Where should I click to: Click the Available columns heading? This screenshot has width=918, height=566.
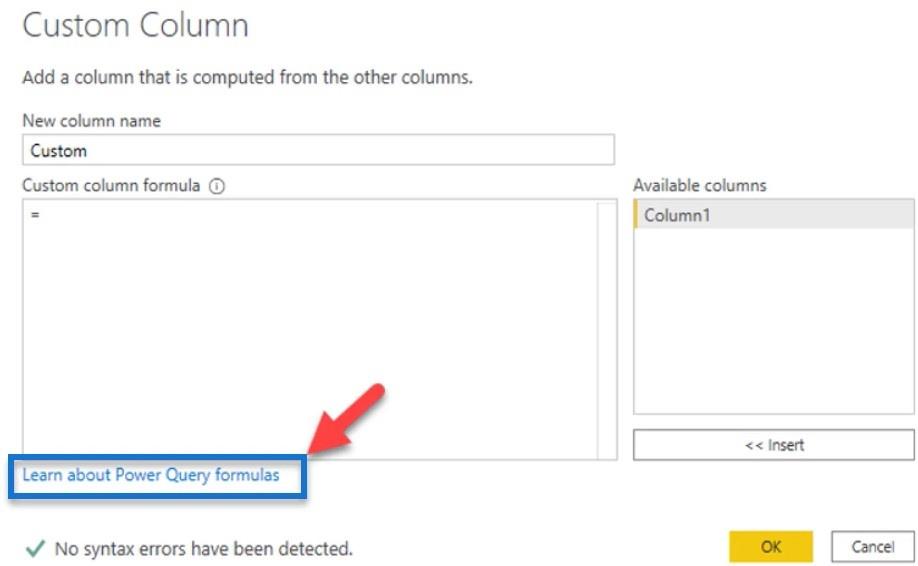700,186
